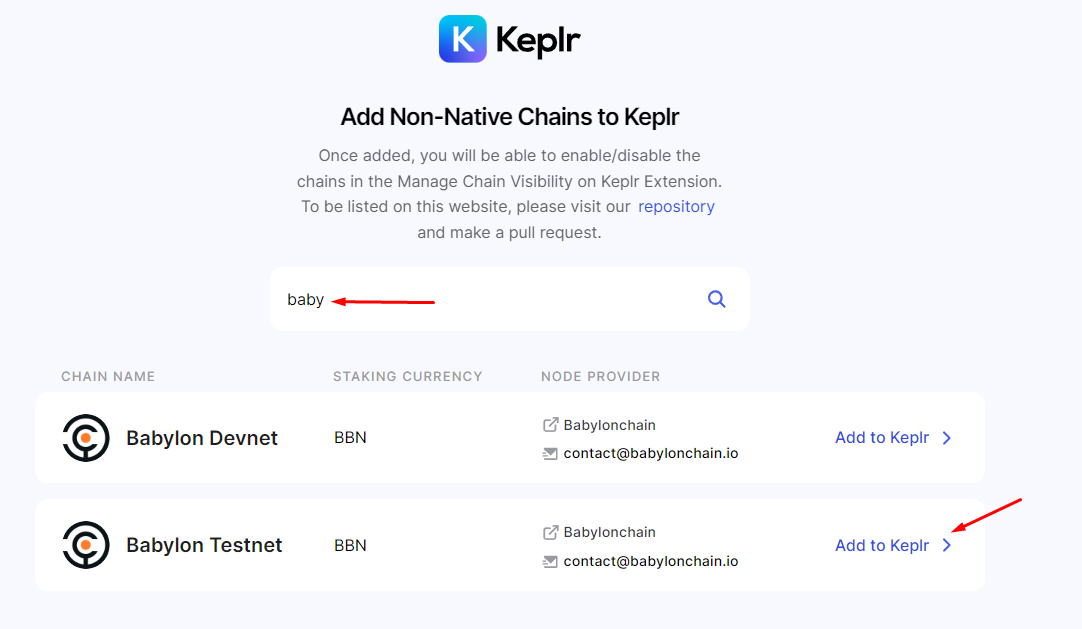The height and width of the screenshot is (629, 1082).
Task: Click contact@babylonchain.io email for Testnet
Action: (650, 561)
